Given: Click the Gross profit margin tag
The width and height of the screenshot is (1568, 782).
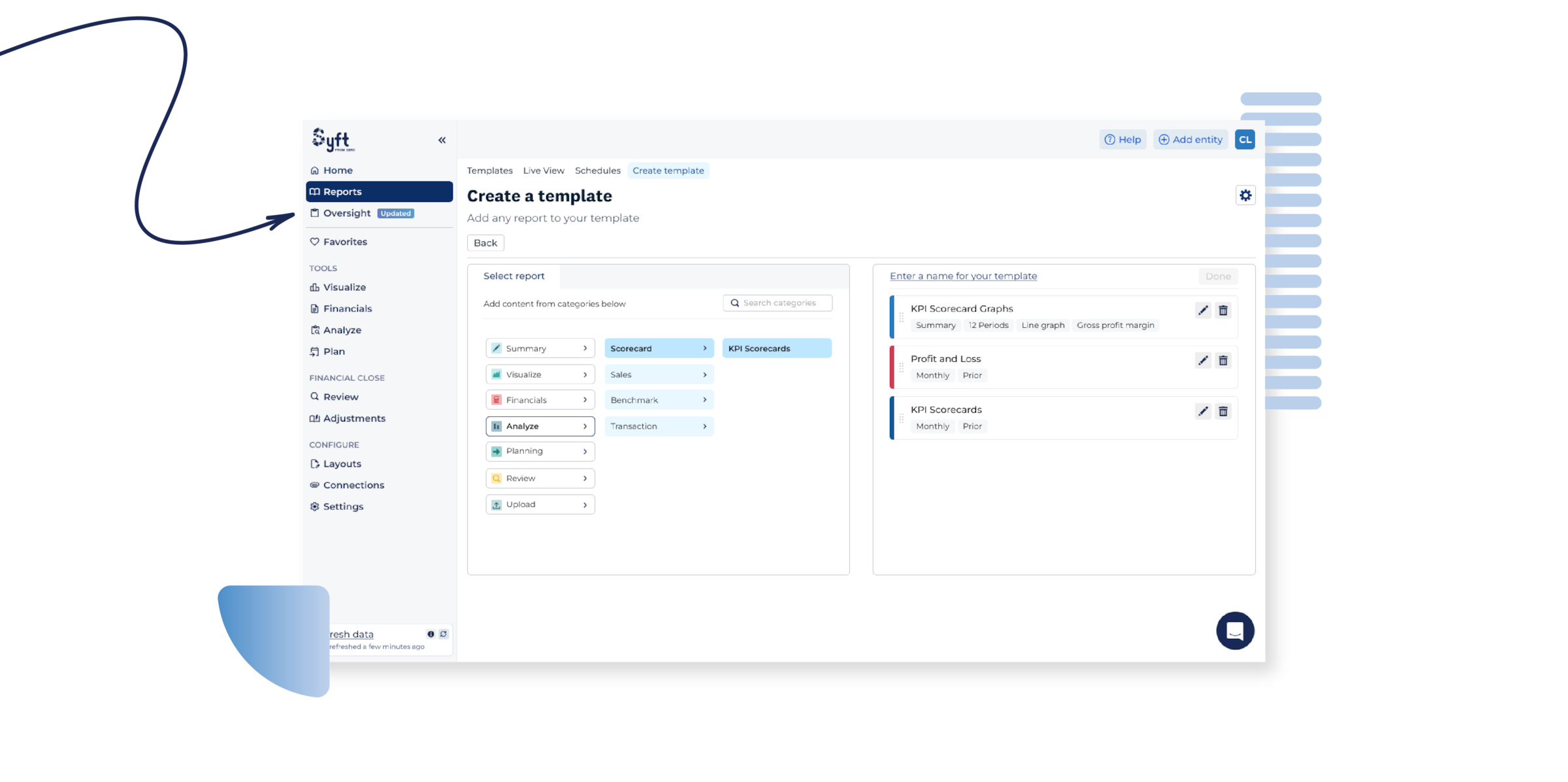Looking at the screenshot, I should pos(1115,325).
